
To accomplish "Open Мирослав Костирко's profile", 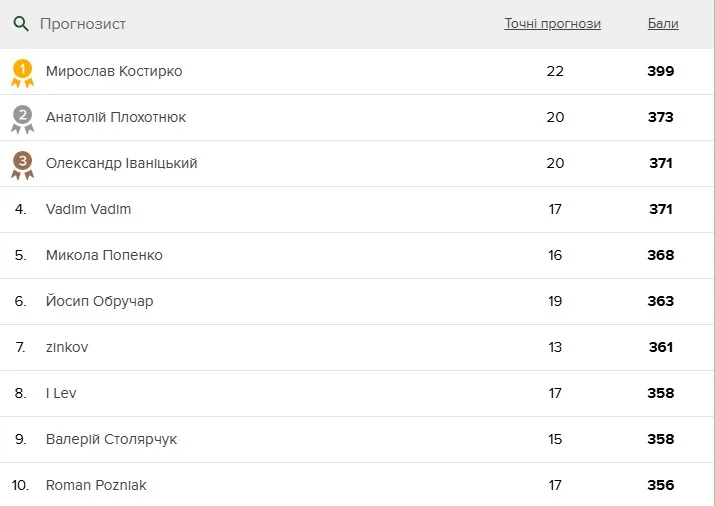I will coord(114,71).
